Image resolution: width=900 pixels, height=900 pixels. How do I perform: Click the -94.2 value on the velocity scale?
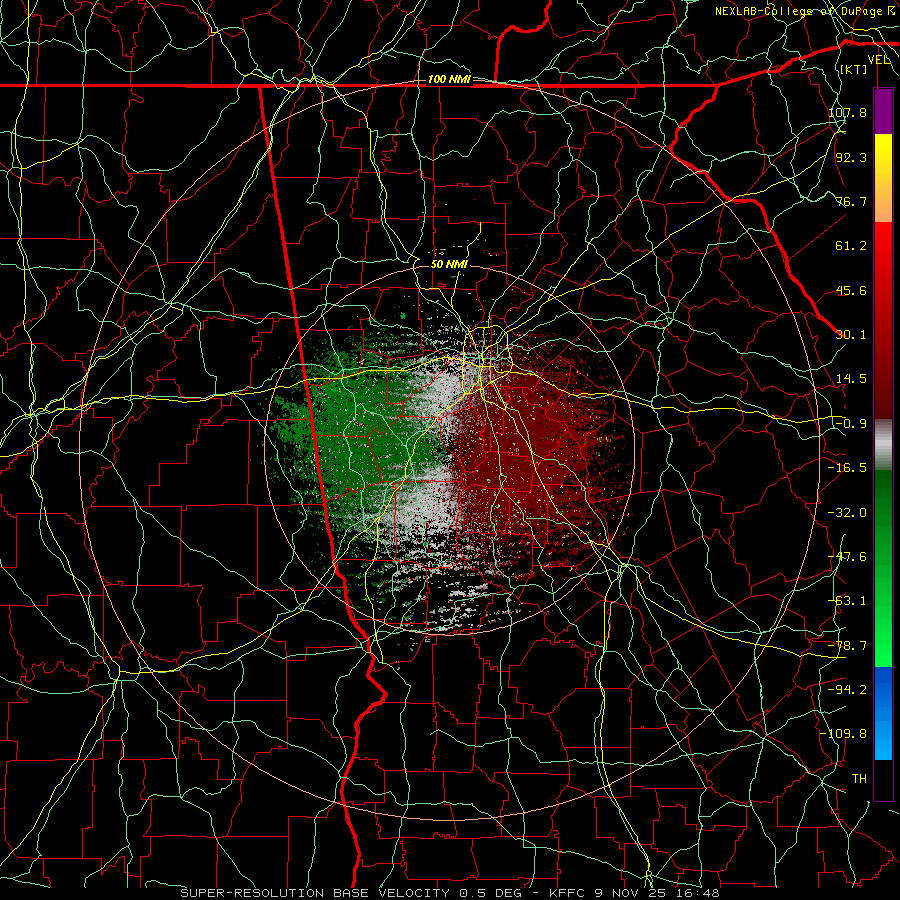847,690
